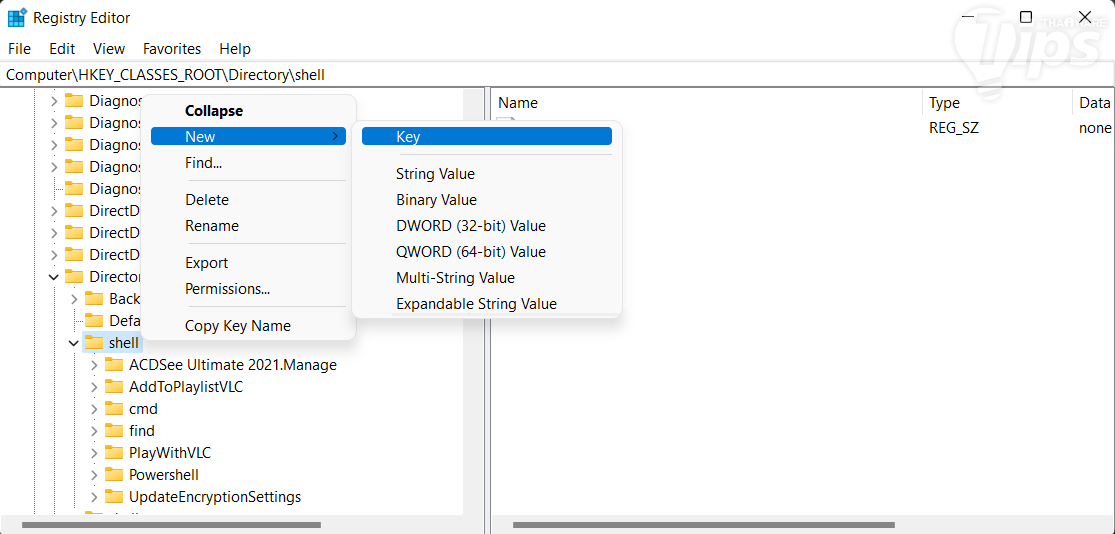
Task: Click the tree pane horizontal scrollbar
Action: coord(170,525)
